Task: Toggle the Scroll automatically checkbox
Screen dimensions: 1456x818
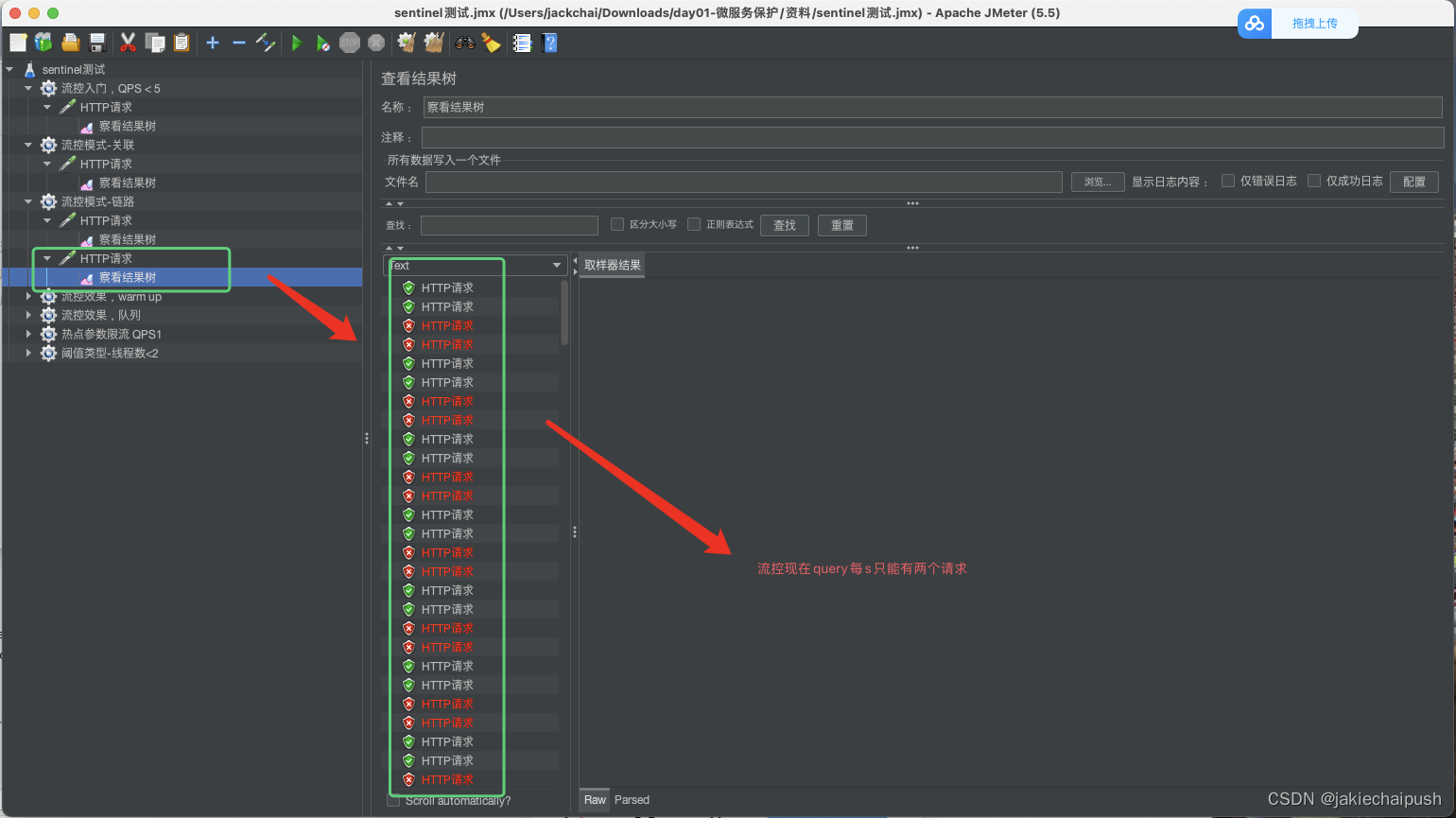Action: click(393, 801)
